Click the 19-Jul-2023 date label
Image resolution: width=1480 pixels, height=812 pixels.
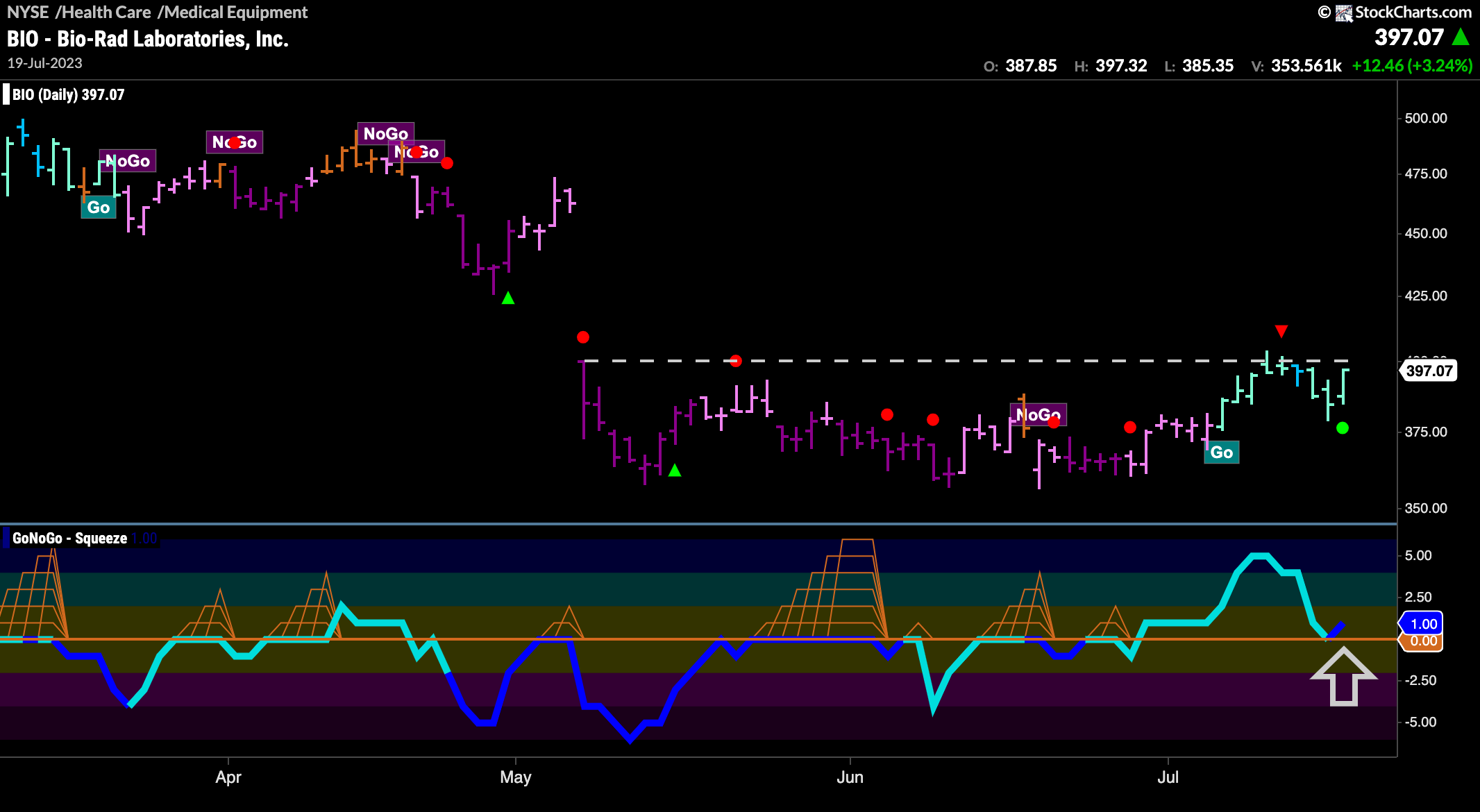click(x=45, y=63)
